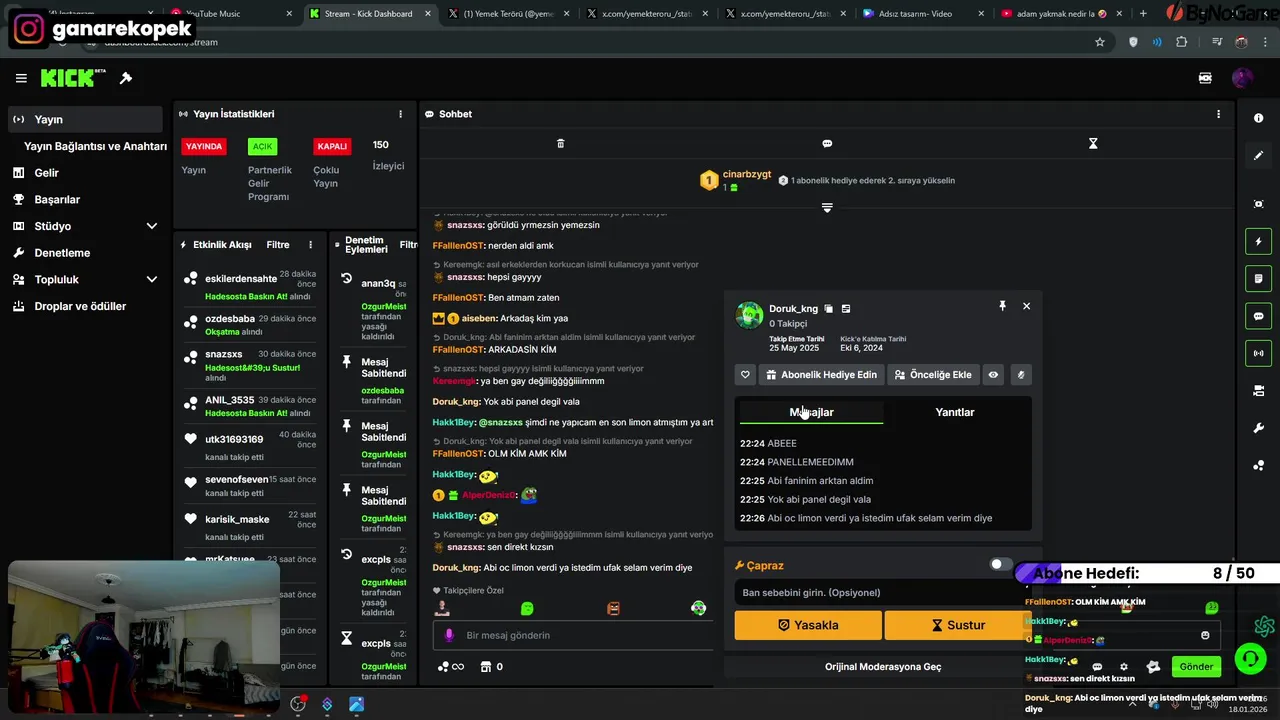Open Denetleme in sidebar

(85, 253)
